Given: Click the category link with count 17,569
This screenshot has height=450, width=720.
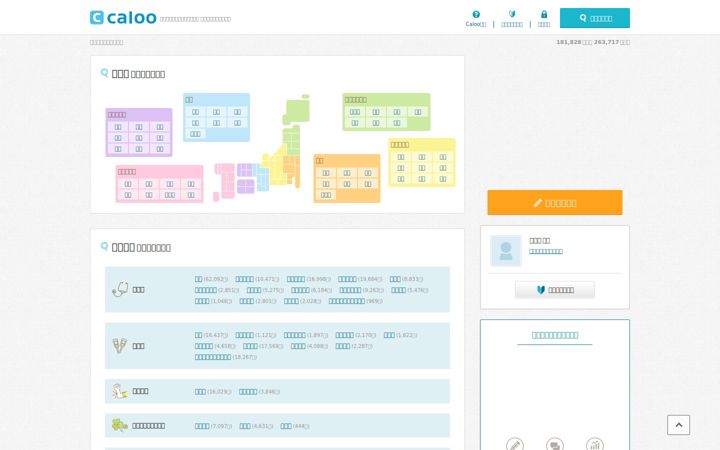Looking at the screenshot, I should pos(250,346).
